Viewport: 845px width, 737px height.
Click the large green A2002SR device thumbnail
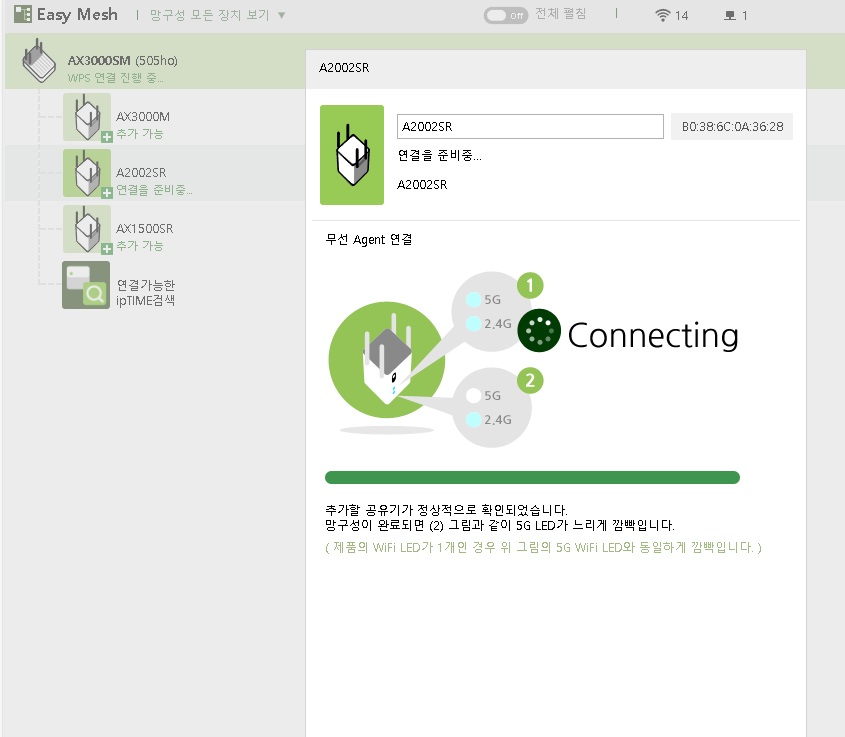352,155
